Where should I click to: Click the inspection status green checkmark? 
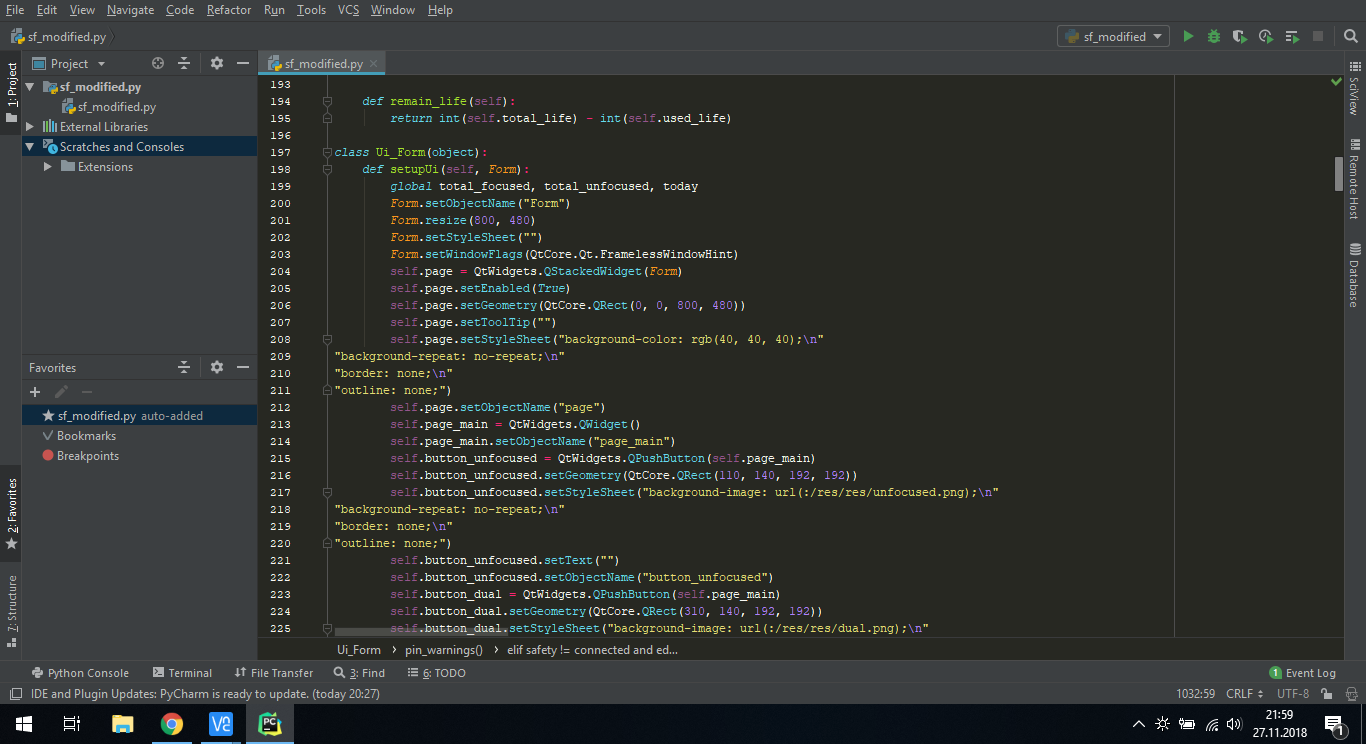(x=1337, y=81)
